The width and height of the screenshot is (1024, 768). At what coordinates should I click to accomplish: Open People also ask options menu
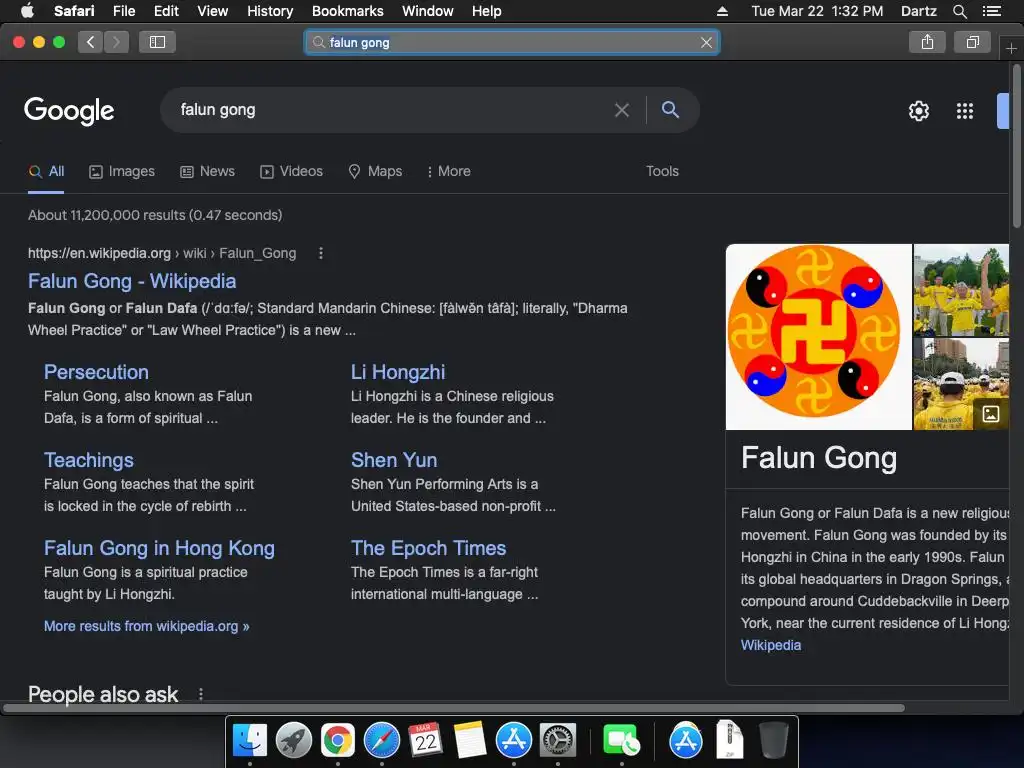click(x=201, y=694)
